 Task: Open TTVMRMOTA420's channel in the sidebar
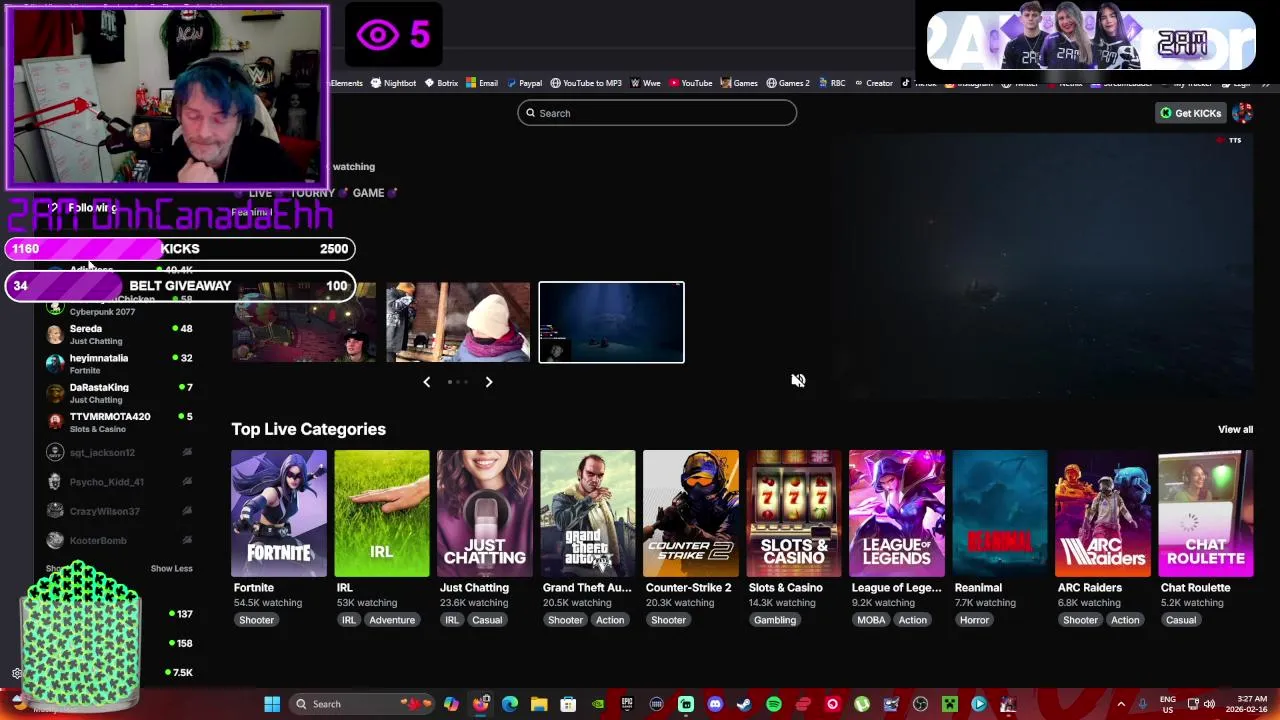pos(120,422)
